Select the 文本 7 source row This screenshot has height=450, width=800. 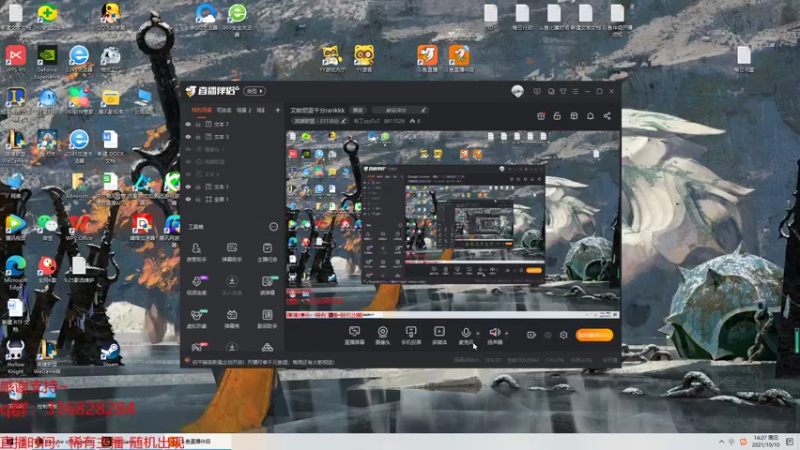click(233, 124)
